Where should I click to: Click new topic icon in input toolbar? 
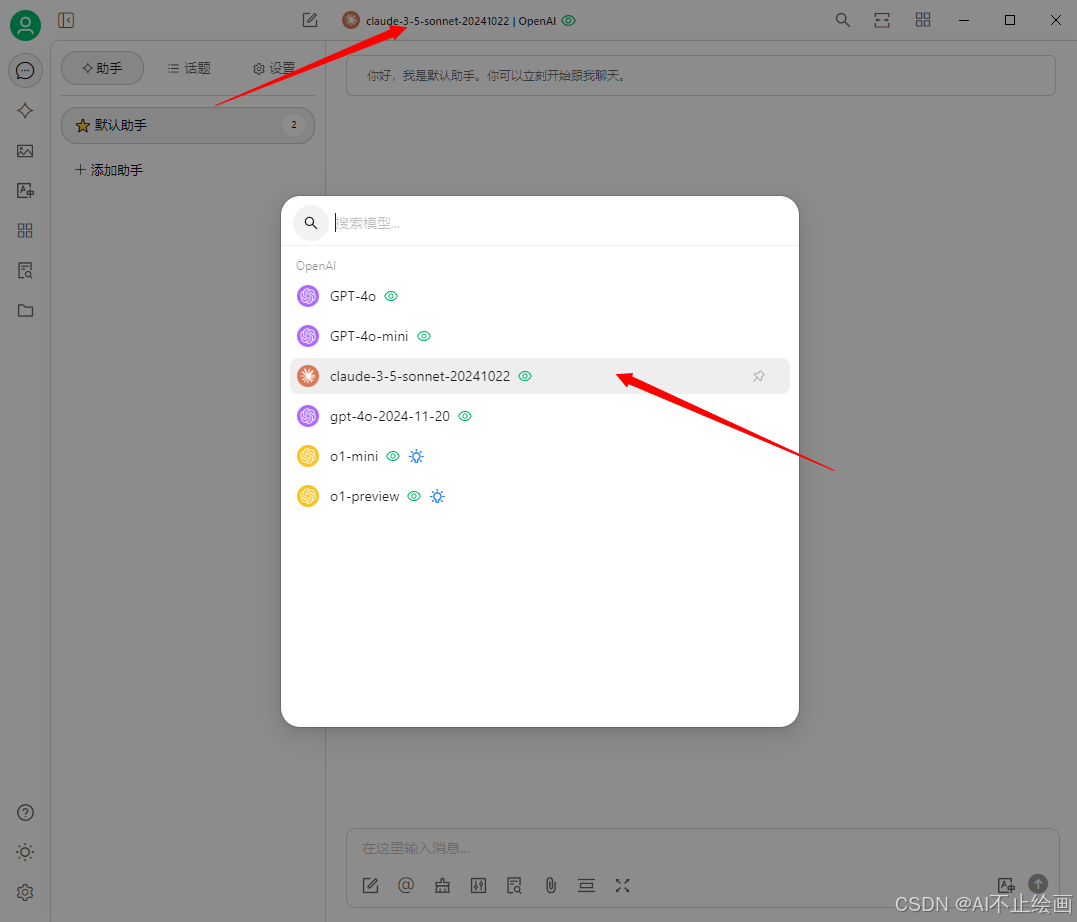click(x=370, y=886)
